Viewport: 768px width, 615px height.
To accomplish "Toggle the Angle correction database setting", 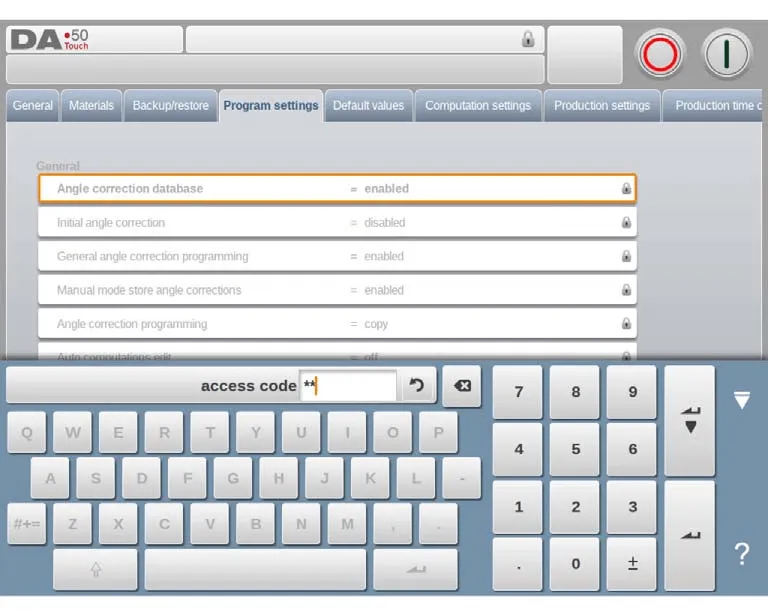I will click(x=336, y=189).
